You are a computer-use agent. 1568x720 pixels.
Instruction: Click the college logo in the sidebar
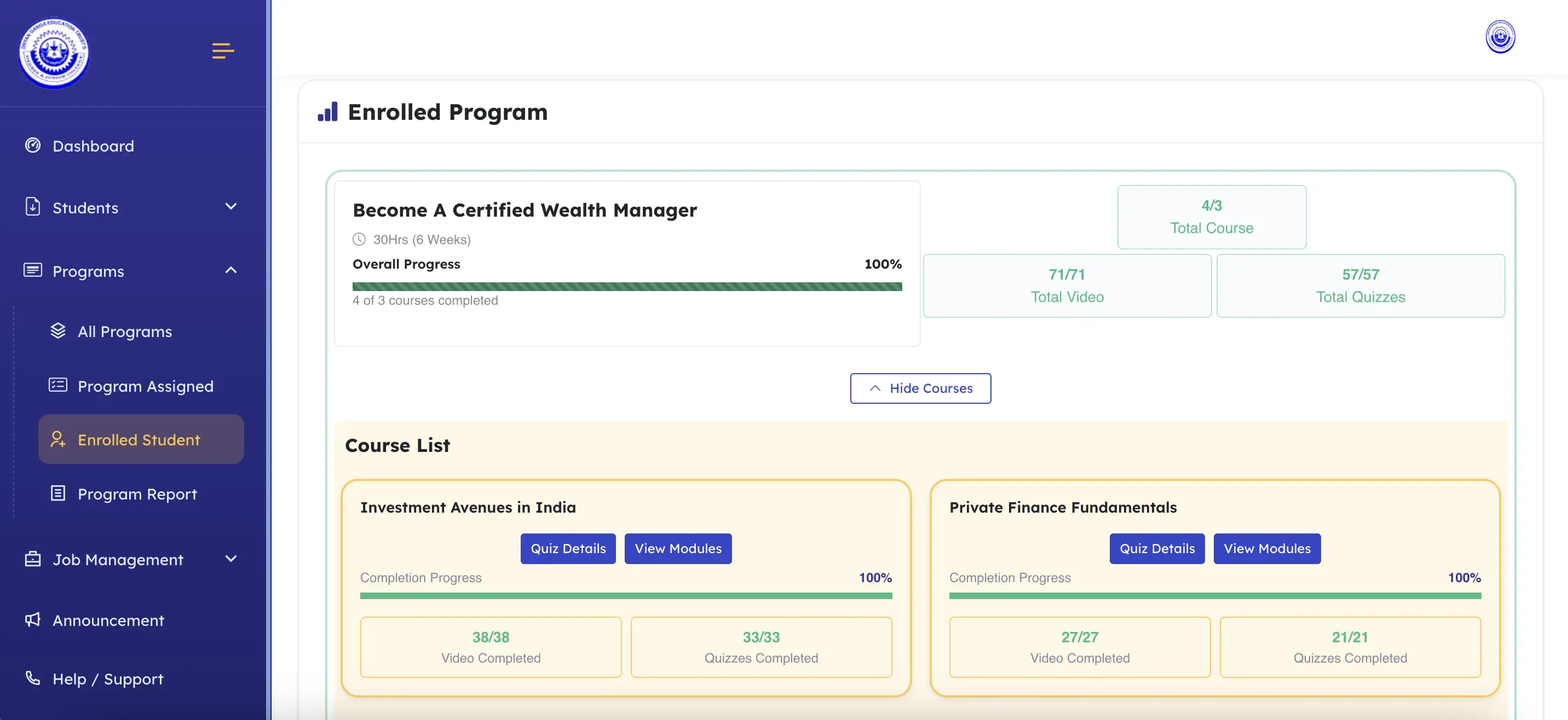[54, 53]
